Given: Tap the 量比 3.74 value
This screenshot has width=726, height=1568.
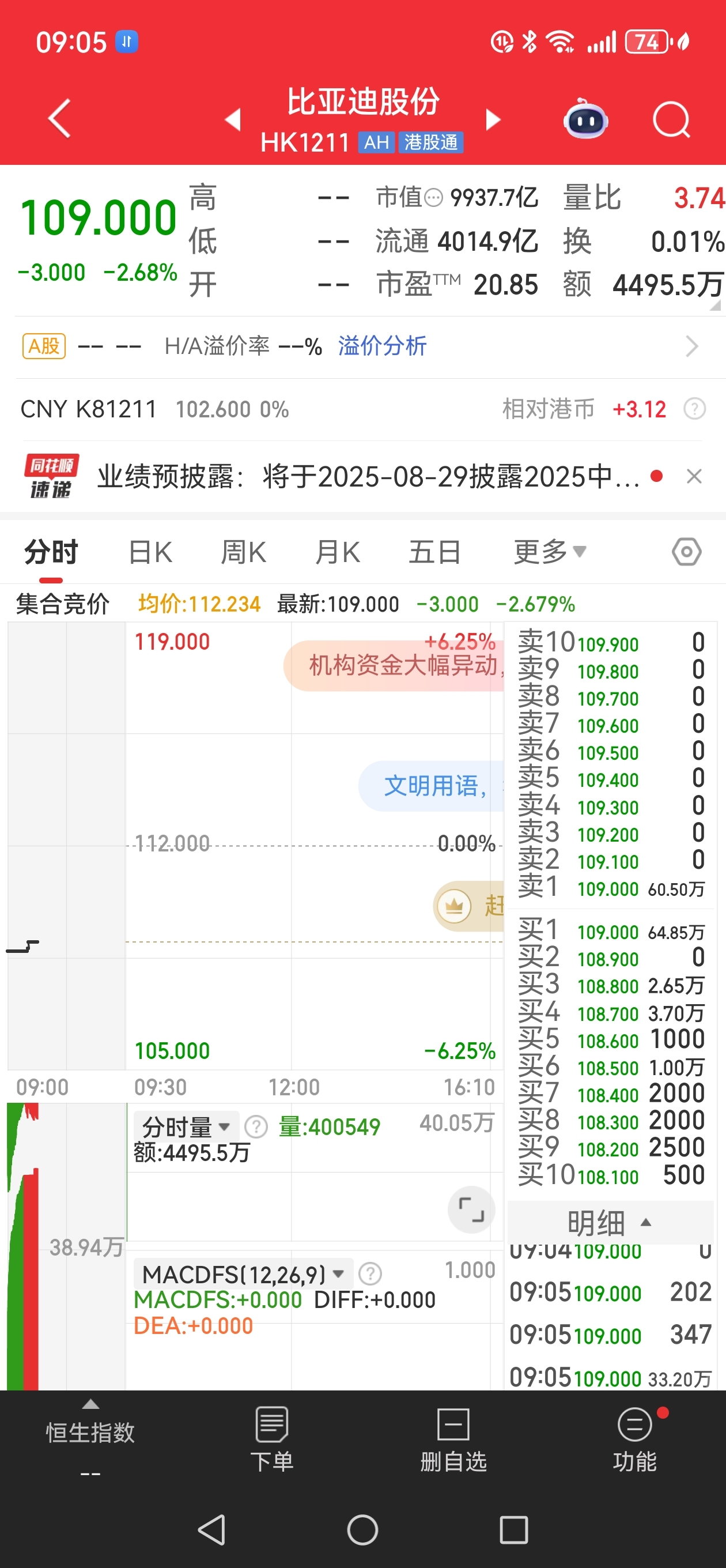Looking at the screenshot, I should 699,198.
